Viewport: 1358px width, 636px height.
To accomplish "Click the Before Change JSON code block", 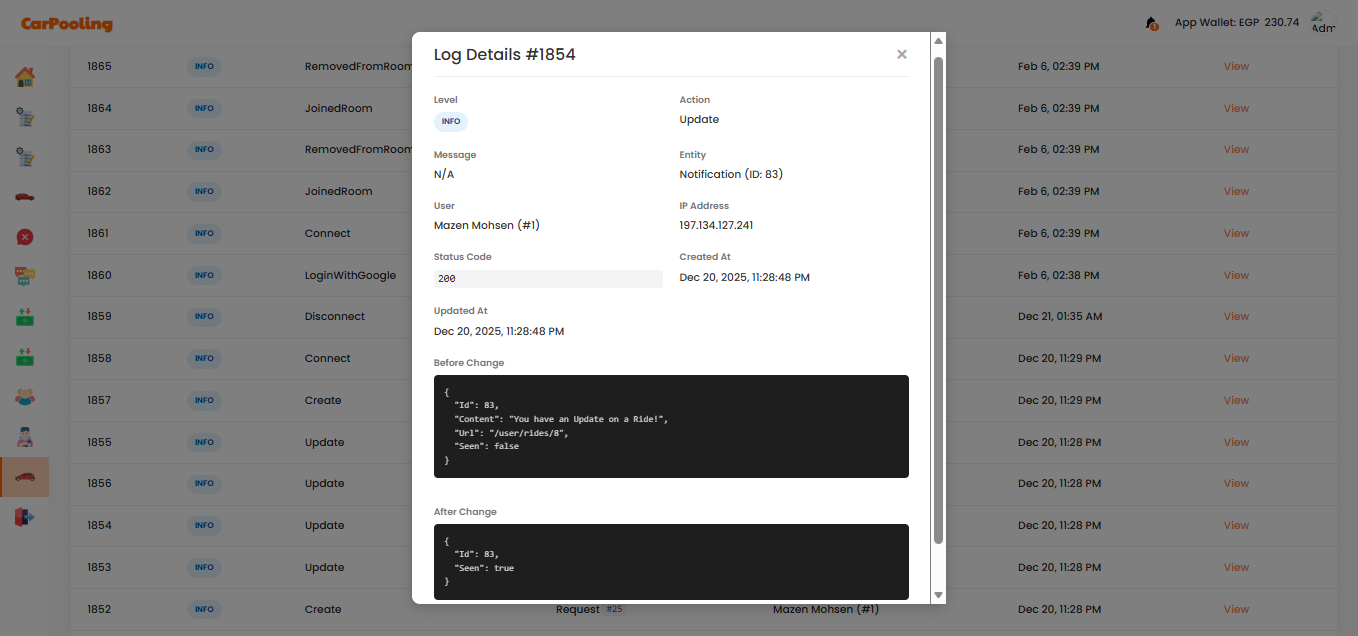I will (x=671, y=426).
